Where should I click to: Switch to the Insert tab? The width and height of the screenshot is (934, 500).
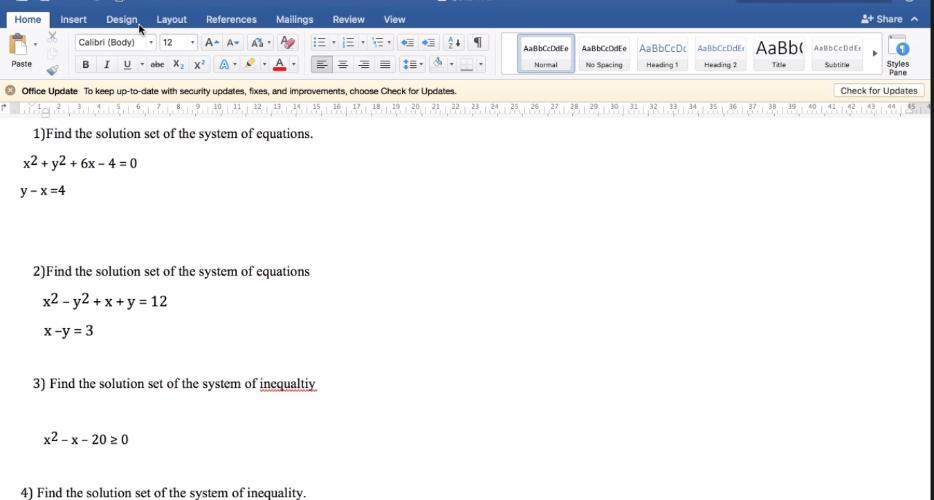pyautogui.click(x=73, y=19)
